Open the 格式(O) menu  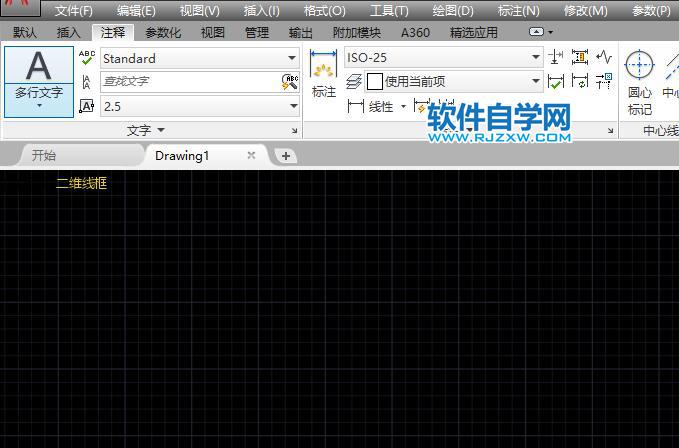[324, 10]
